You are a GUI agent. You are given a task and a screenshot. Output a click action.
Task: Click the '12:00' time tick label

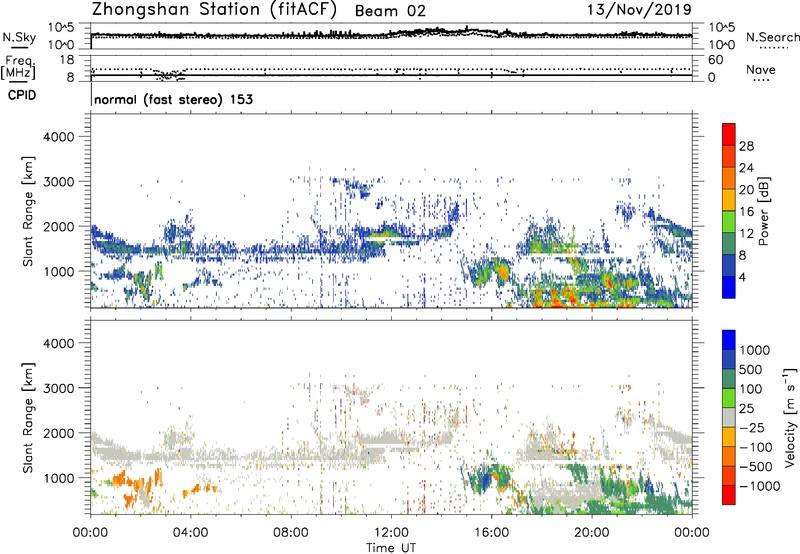pyautogui.click(x=391, y=533)
